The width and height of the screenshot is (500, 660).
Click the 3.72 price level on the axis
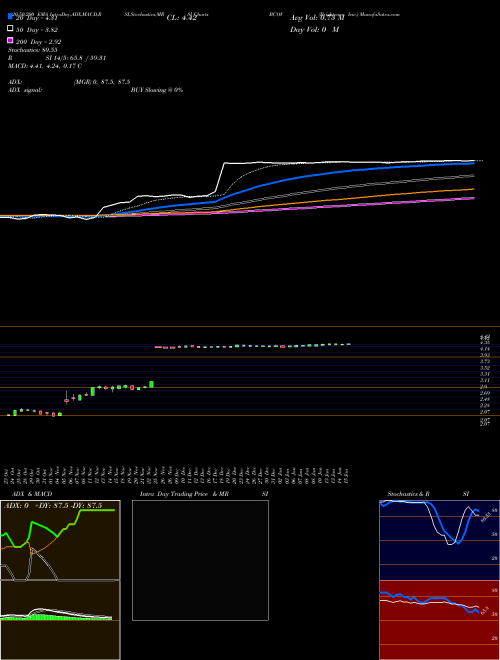click(x=485, y=362)
